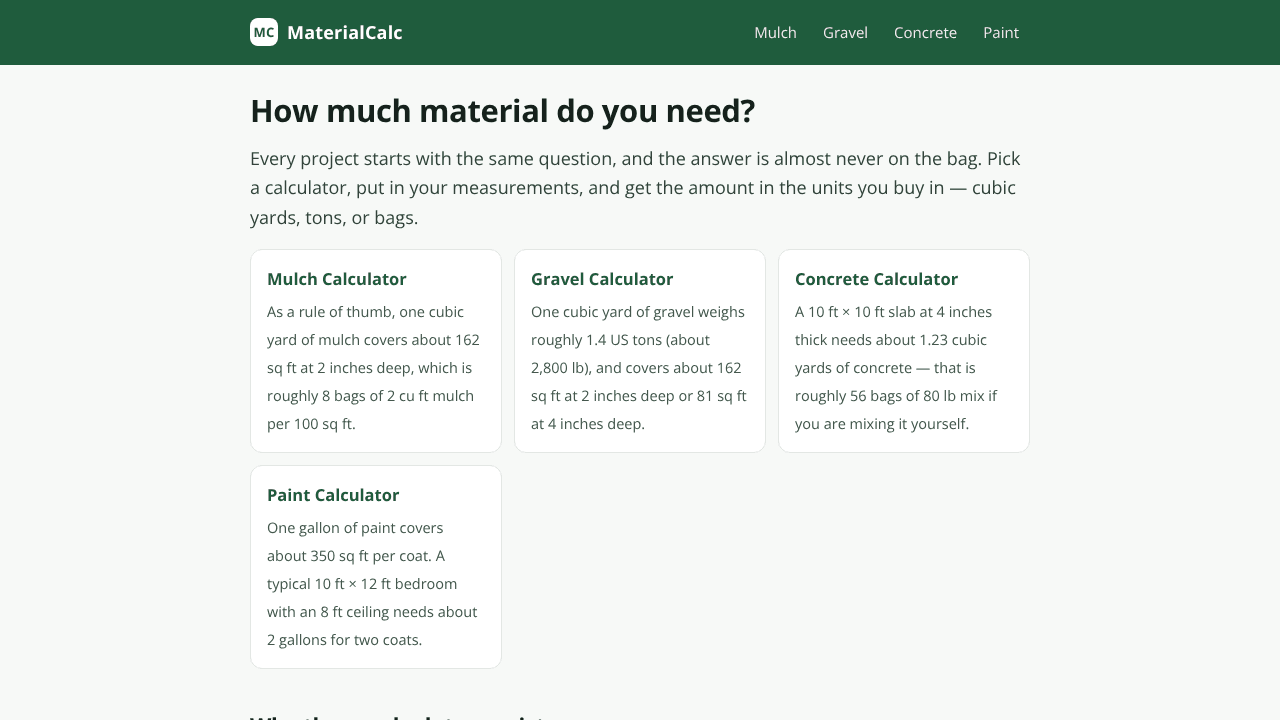Go to Mulch in the navigation bar
The image size is (1280, 720).
coord(775,32)
